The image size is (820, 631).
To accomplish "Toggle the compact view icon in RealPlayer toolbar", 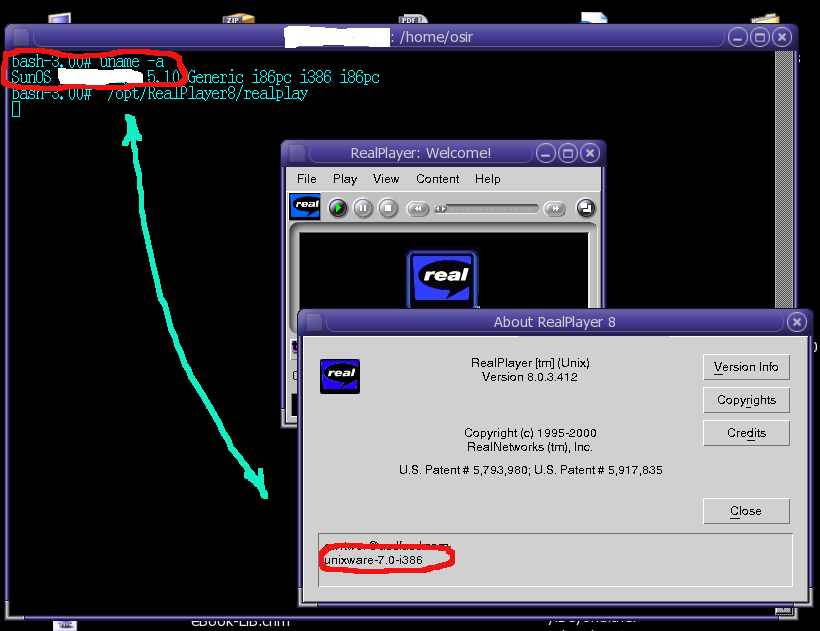I will coord(586,208).
